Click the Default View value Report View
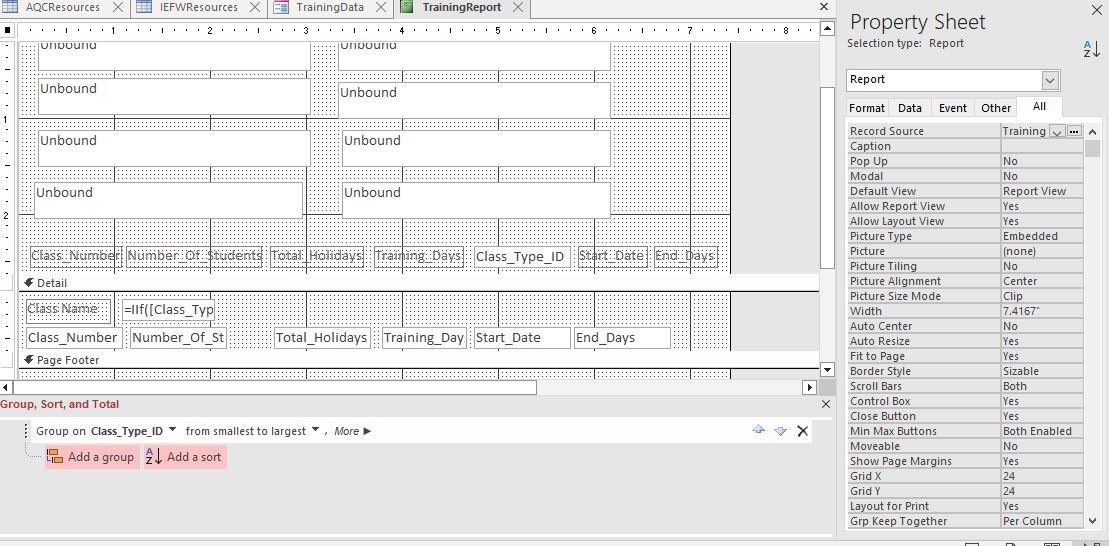Image resolution: width=1109 pixels, height=546 pixels. pyautogui.click(x=1041, y=191)
